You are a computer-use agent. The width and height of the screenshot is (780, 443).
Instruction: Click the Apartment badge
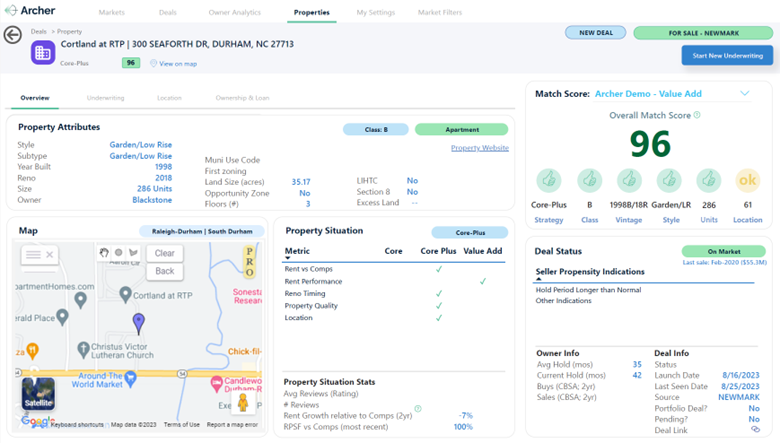pyautogui.click(x=462, y=130)
